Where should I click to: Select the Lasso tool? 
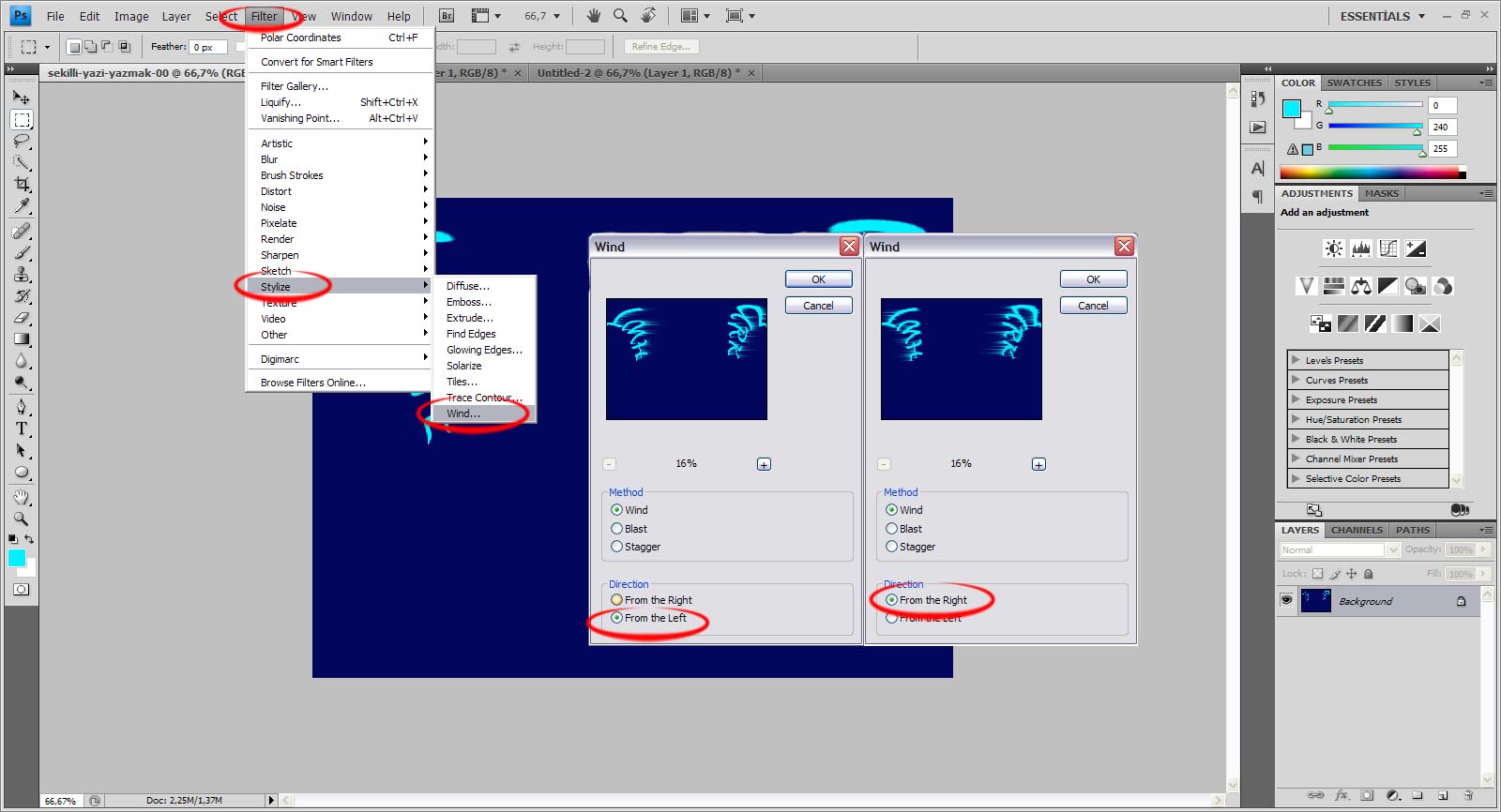pyautogui.click(x=21, y=141)
